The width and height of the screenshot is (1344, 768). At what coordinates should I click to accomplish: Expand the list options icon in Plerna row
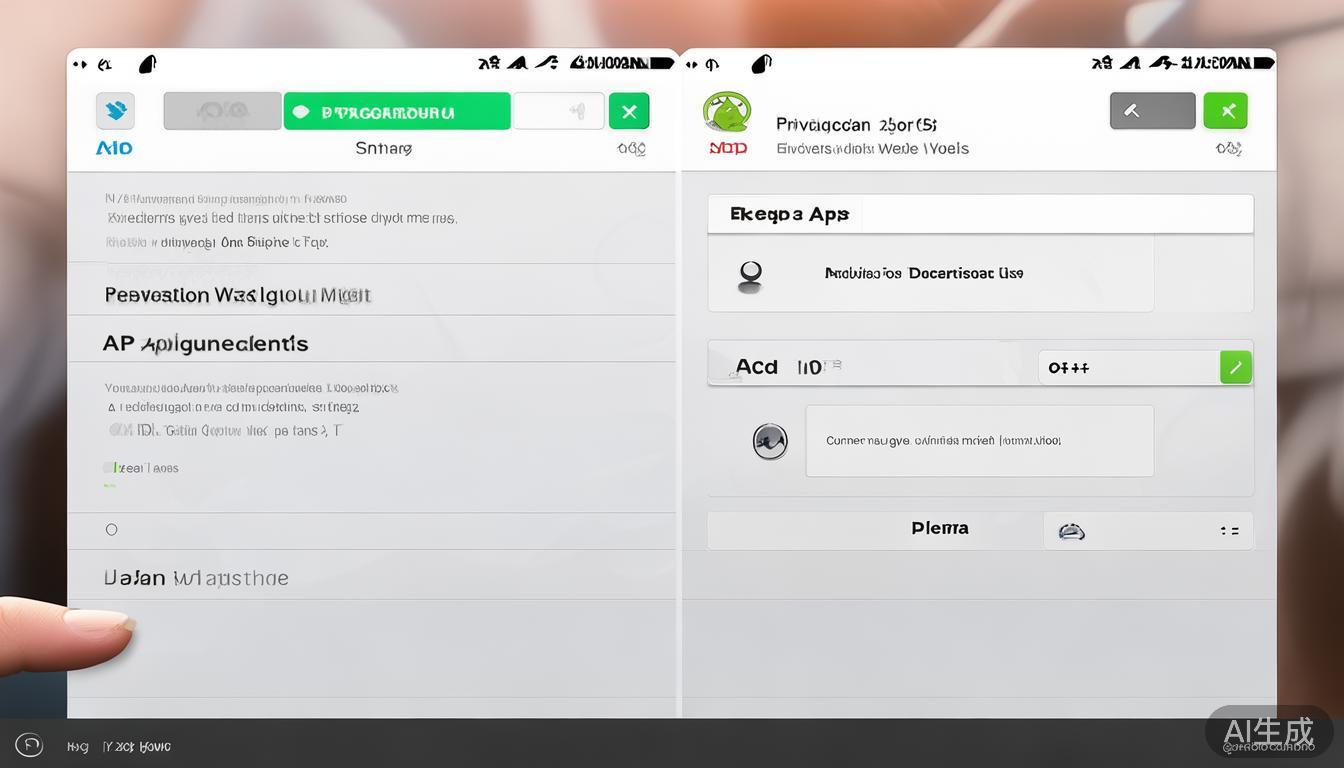[x=1229, y=531]
